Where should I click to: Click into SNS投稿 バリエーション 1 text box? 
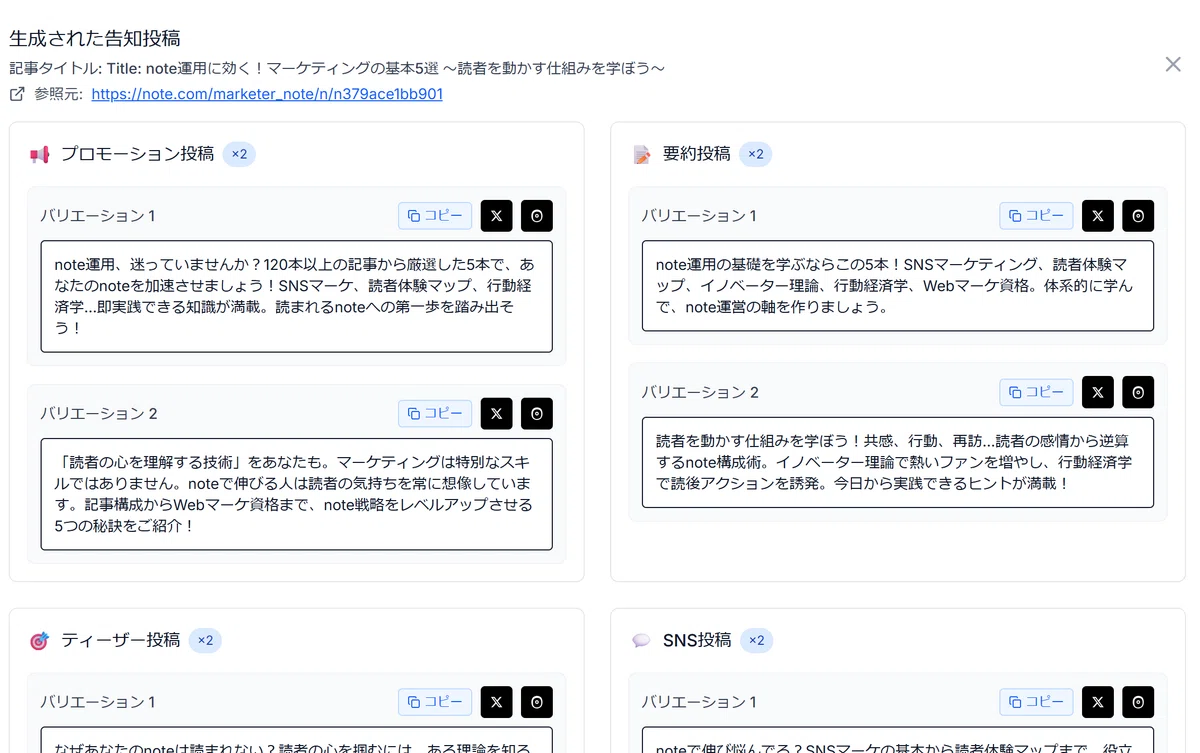pyautogui.click(x=898, y=740)
